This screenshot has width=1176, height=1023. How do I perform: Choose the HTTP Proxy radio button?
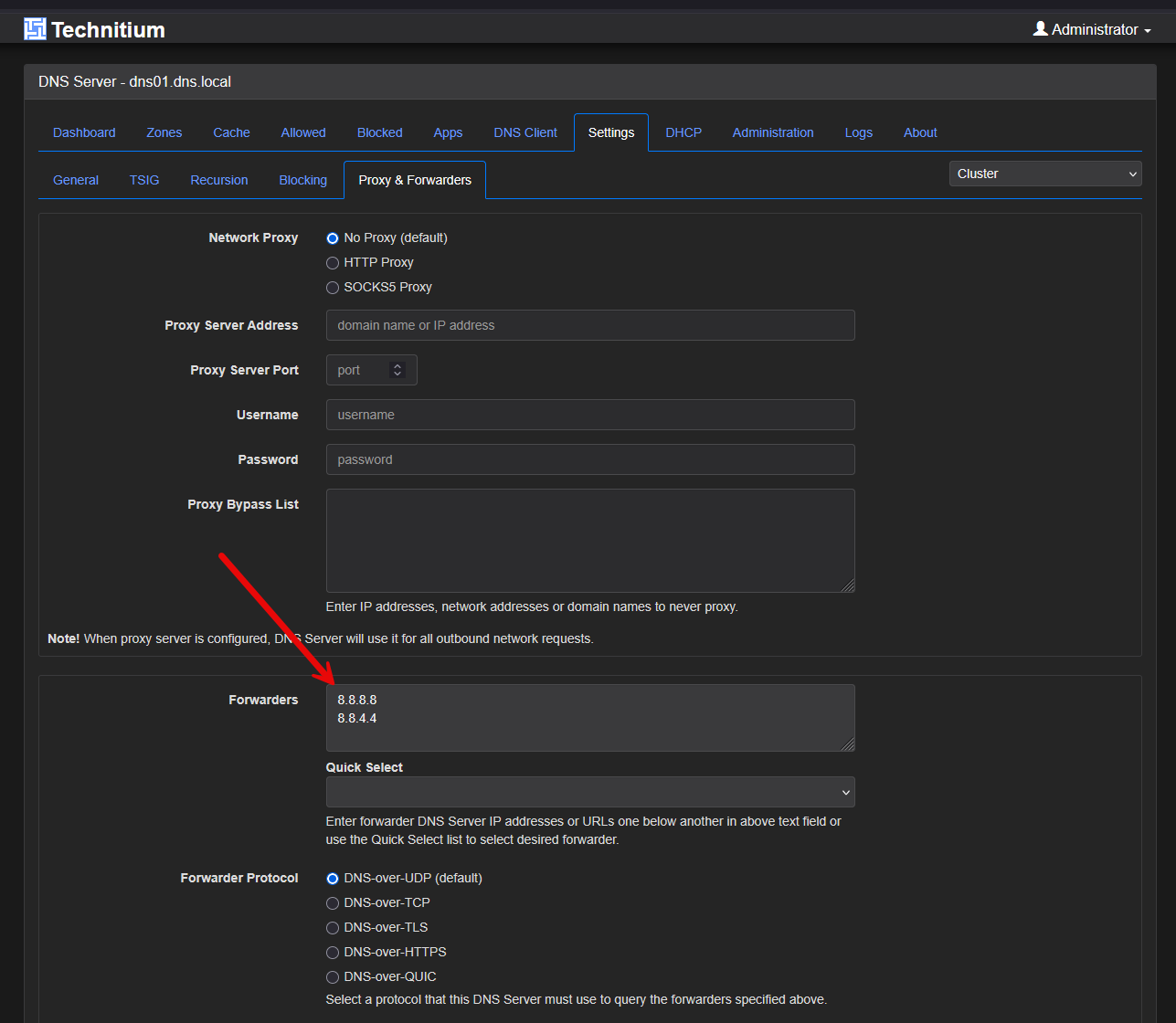(x=333, y=263)
